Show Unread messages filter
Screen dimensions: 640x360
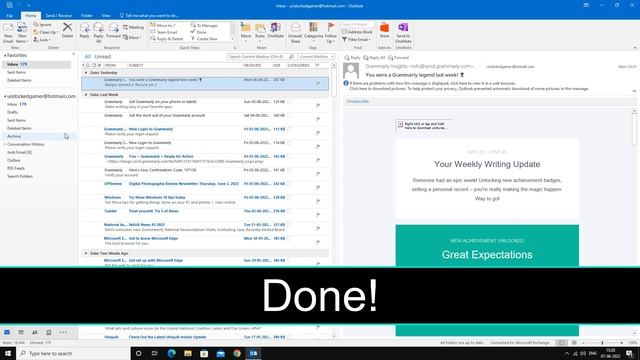[102, 57]
